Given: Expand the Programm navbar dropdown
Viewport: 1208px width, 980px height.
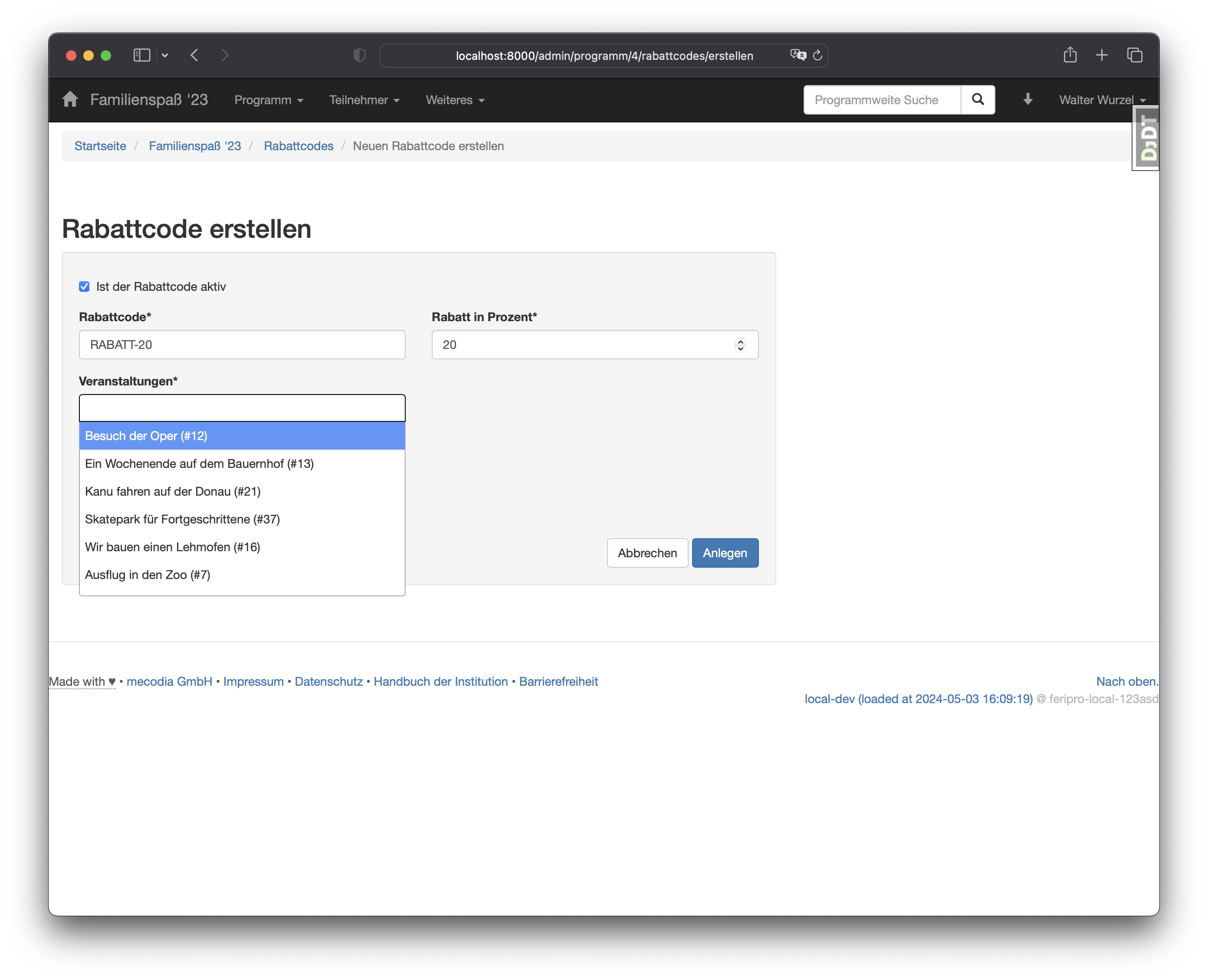Looking at the screenshot, I should coord(269,100).
